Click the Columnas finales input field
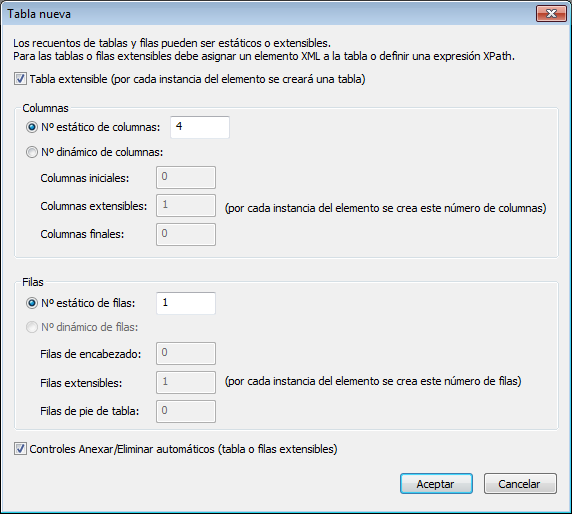 point(186,234)
